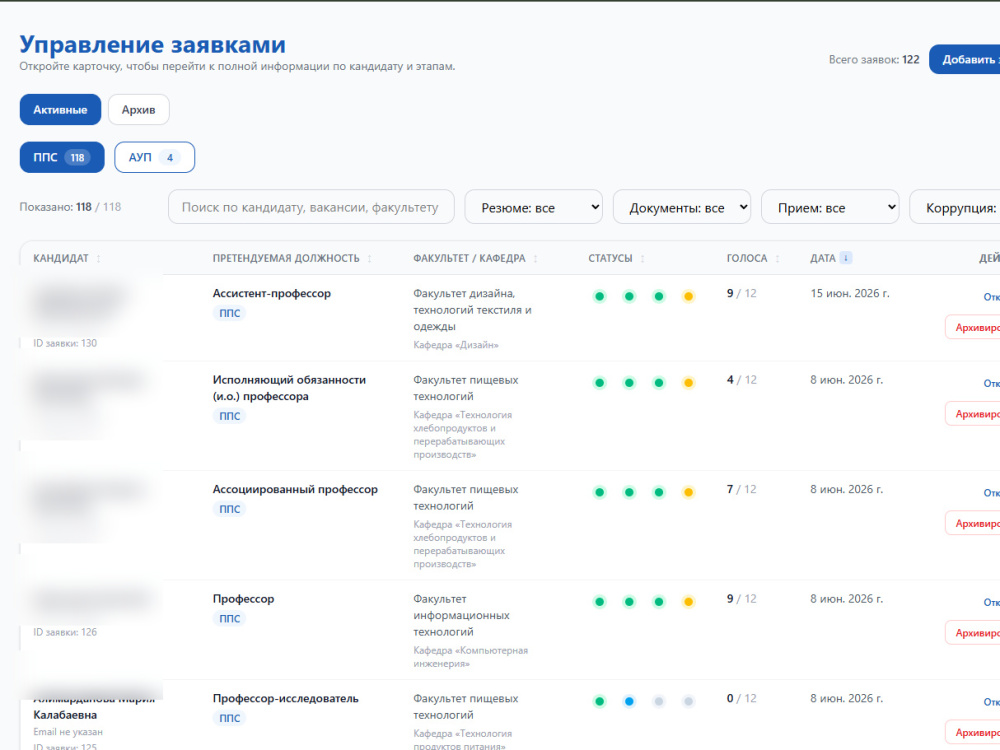This screenshot has height=750, width=1000.
Task: Click first green dot in Исполняющий обязанности профессора row
Action: pyautogui.click(x=599, y=383)
